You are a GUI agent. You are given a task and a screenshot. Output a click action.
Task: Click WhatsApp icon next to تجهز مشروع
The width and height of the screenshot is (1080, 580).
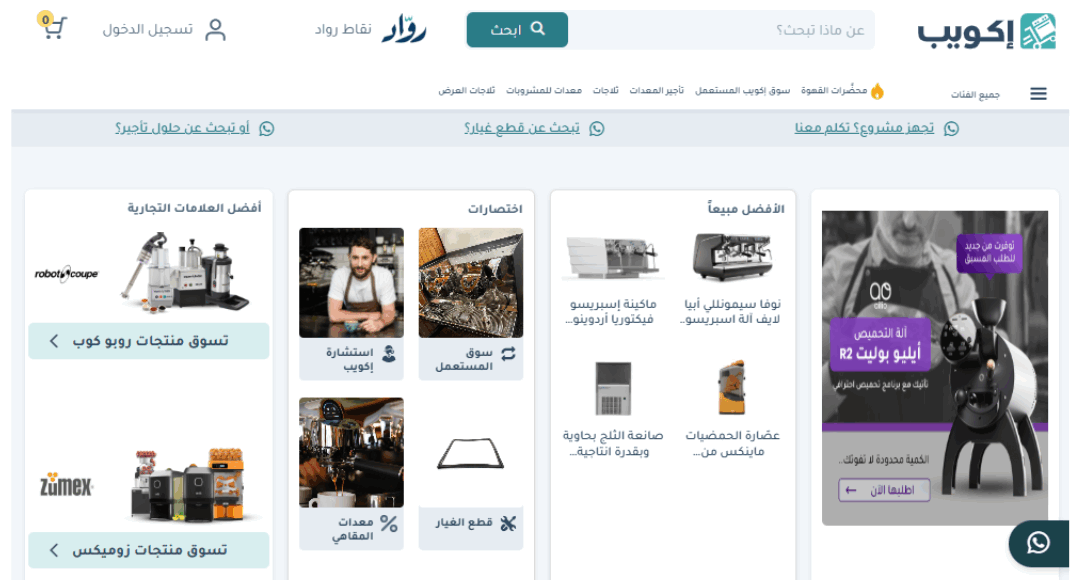pos(951,128)
